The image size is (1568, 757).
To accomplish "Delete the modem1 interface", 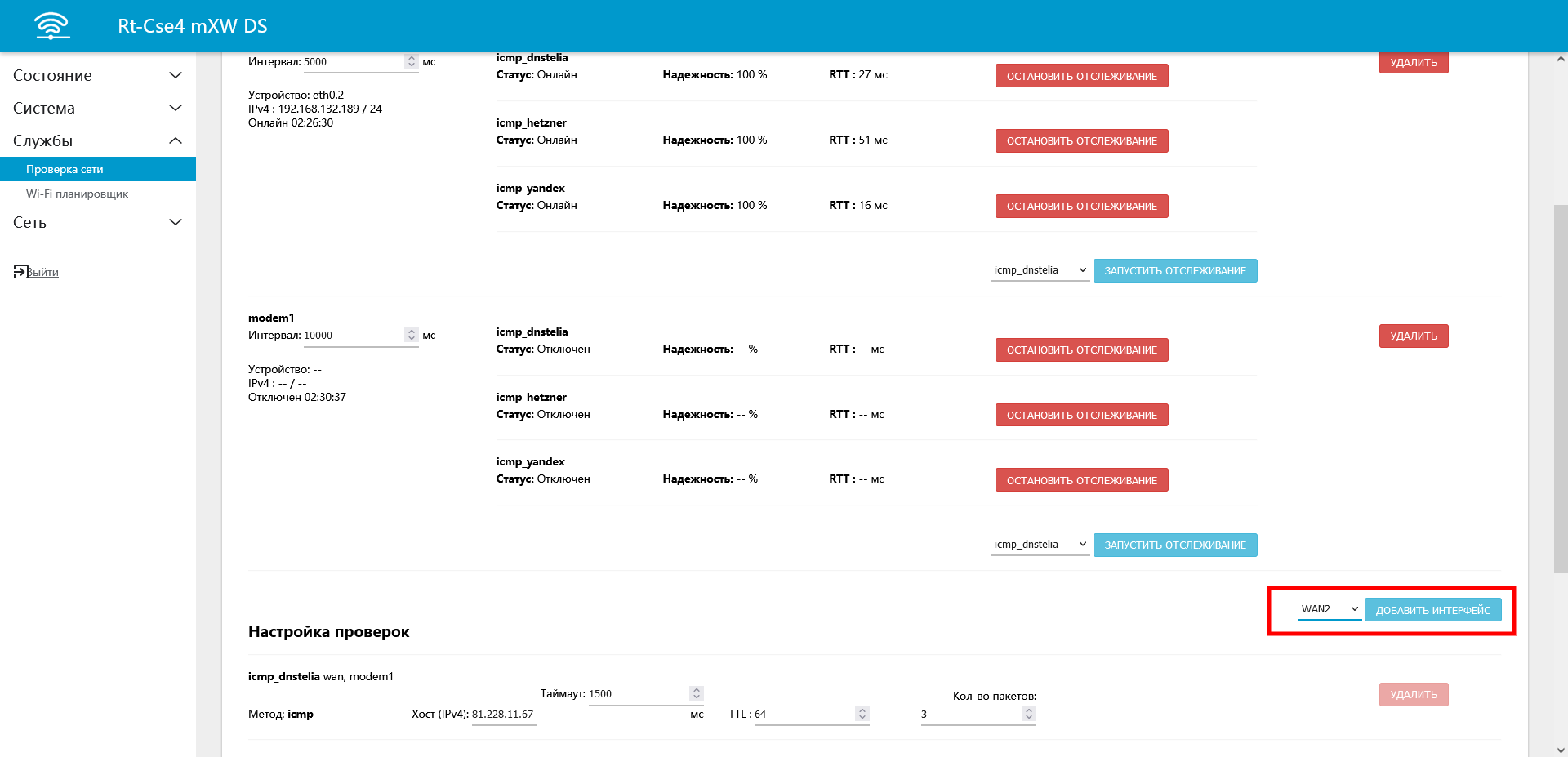I will pyautogui.click(x=1413, y=336).
